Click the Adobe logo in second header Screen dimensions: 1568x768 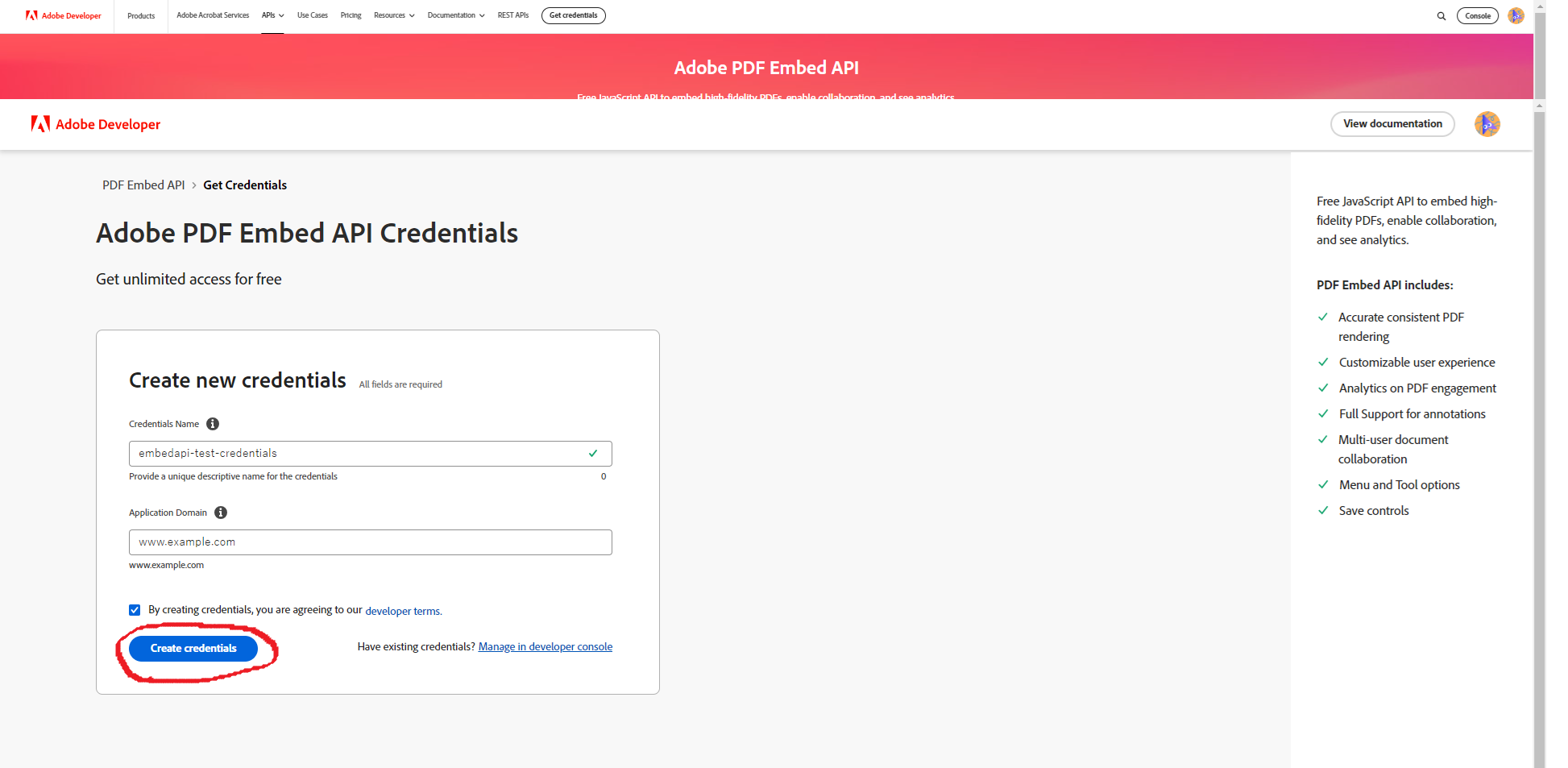pyautogui.click(x=40, y=124)
